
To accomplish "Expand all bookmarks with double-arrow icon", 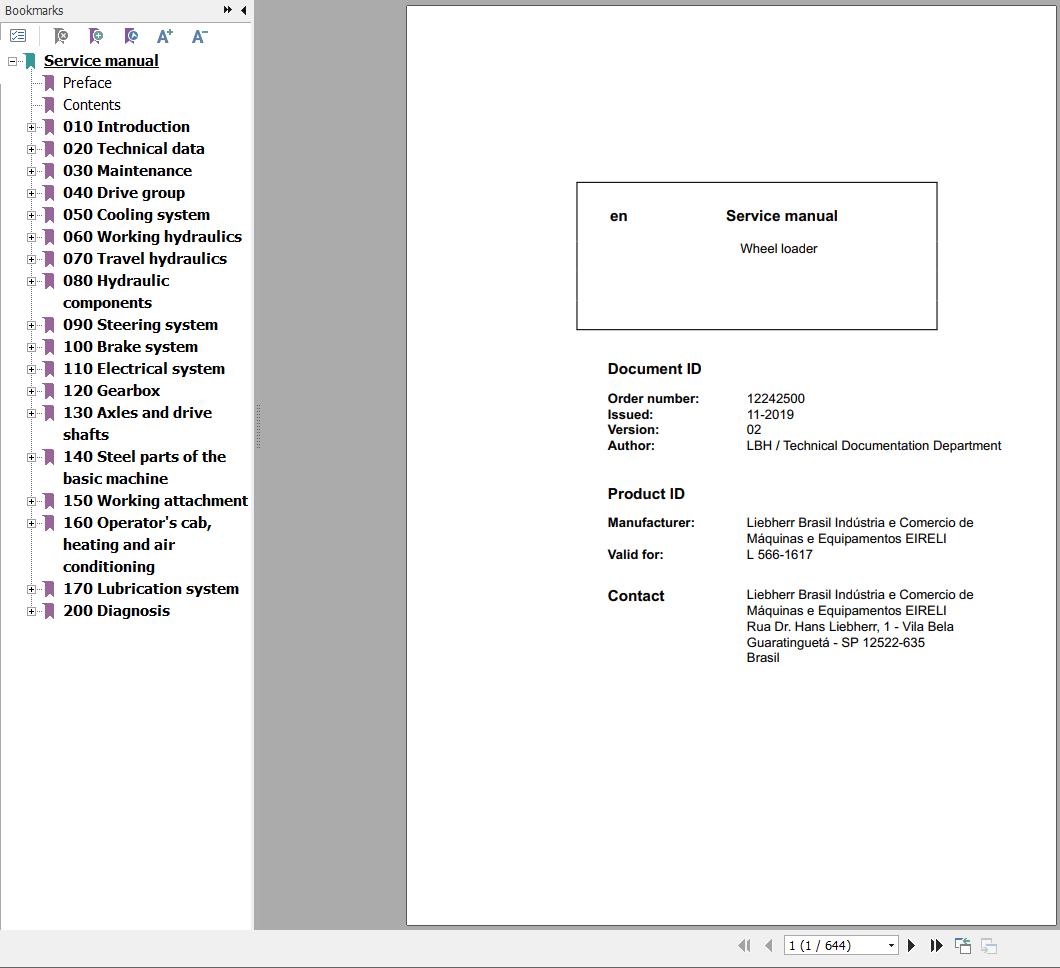I will [228, 9].
